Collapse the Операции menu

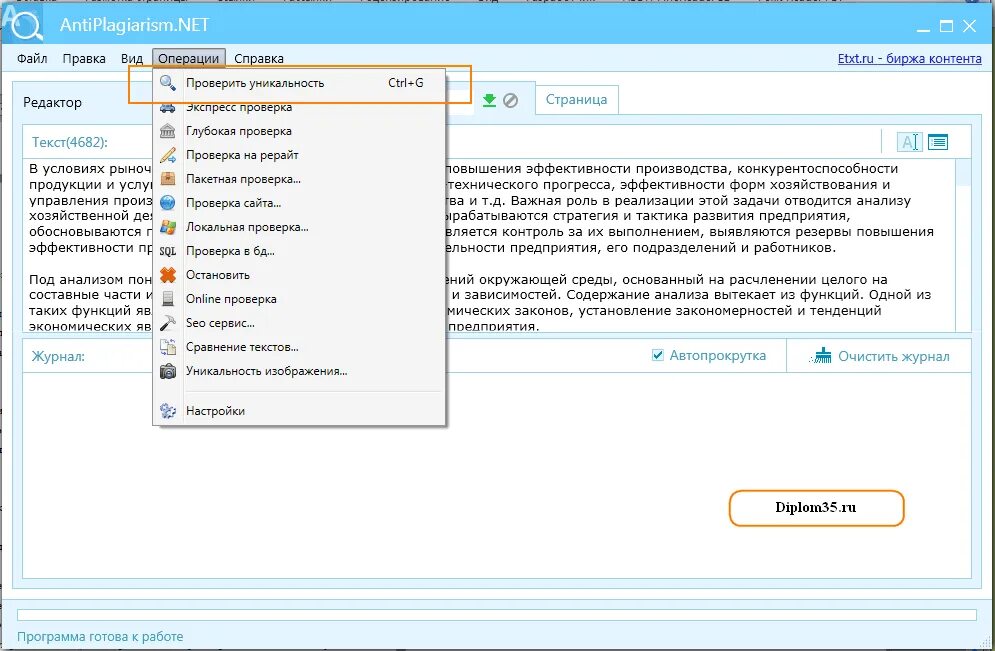click(x=188, y=58)
